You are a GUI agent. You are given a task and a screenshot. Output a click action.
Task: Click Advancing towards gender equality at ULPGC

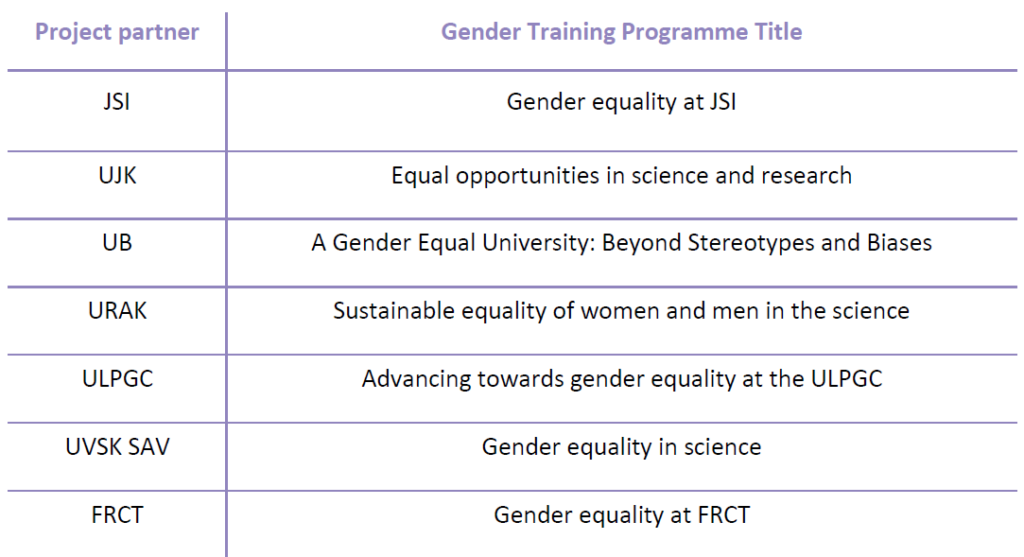tap(621, 379)
